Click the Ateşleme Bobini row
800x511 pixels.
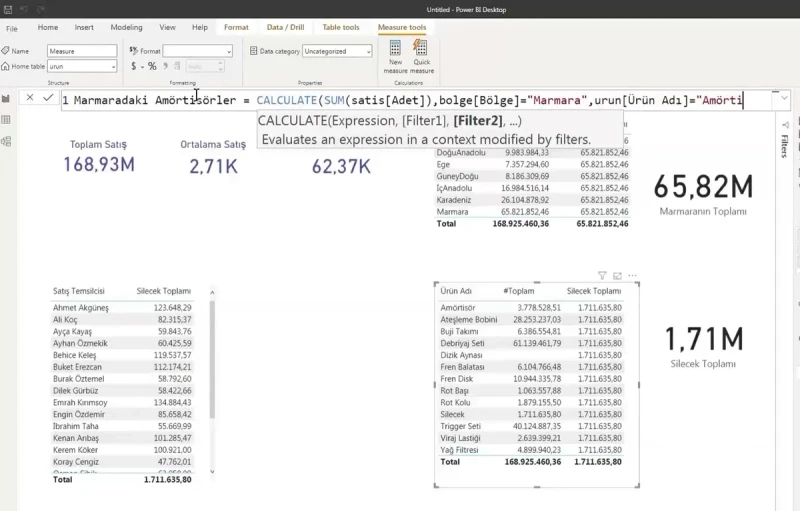coord(531,319)
